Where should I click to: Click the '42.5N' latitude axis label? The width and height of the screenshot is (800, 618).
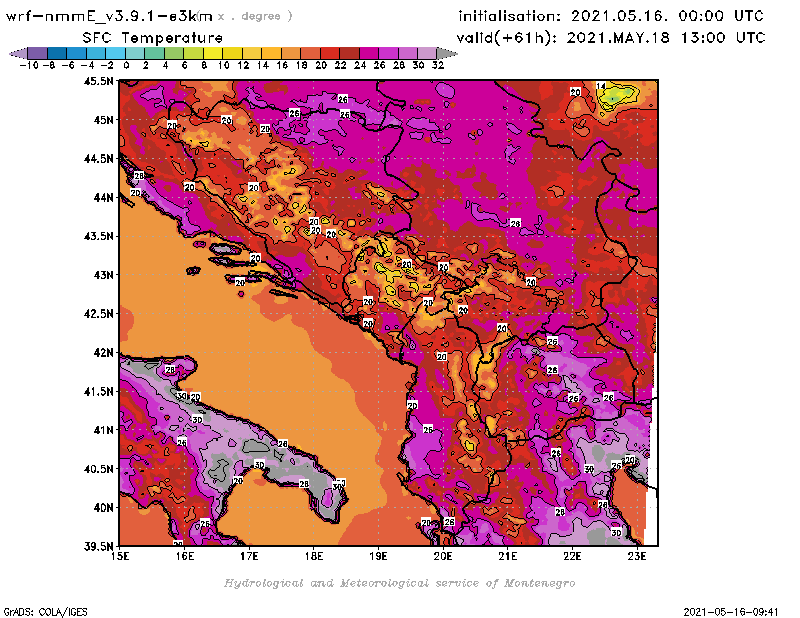(98, 314)
